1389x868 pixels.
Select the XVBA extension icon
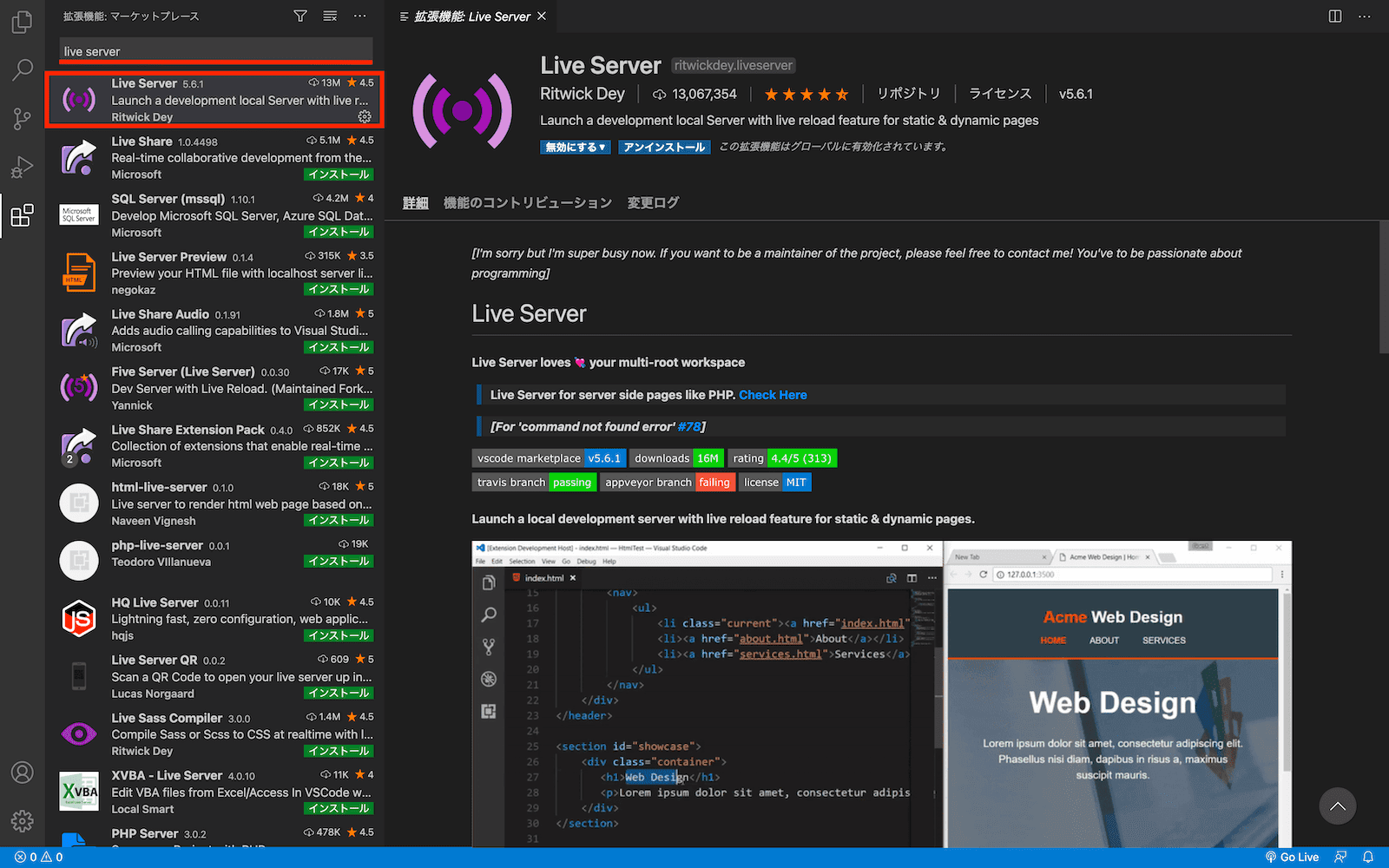pos(79,792)
